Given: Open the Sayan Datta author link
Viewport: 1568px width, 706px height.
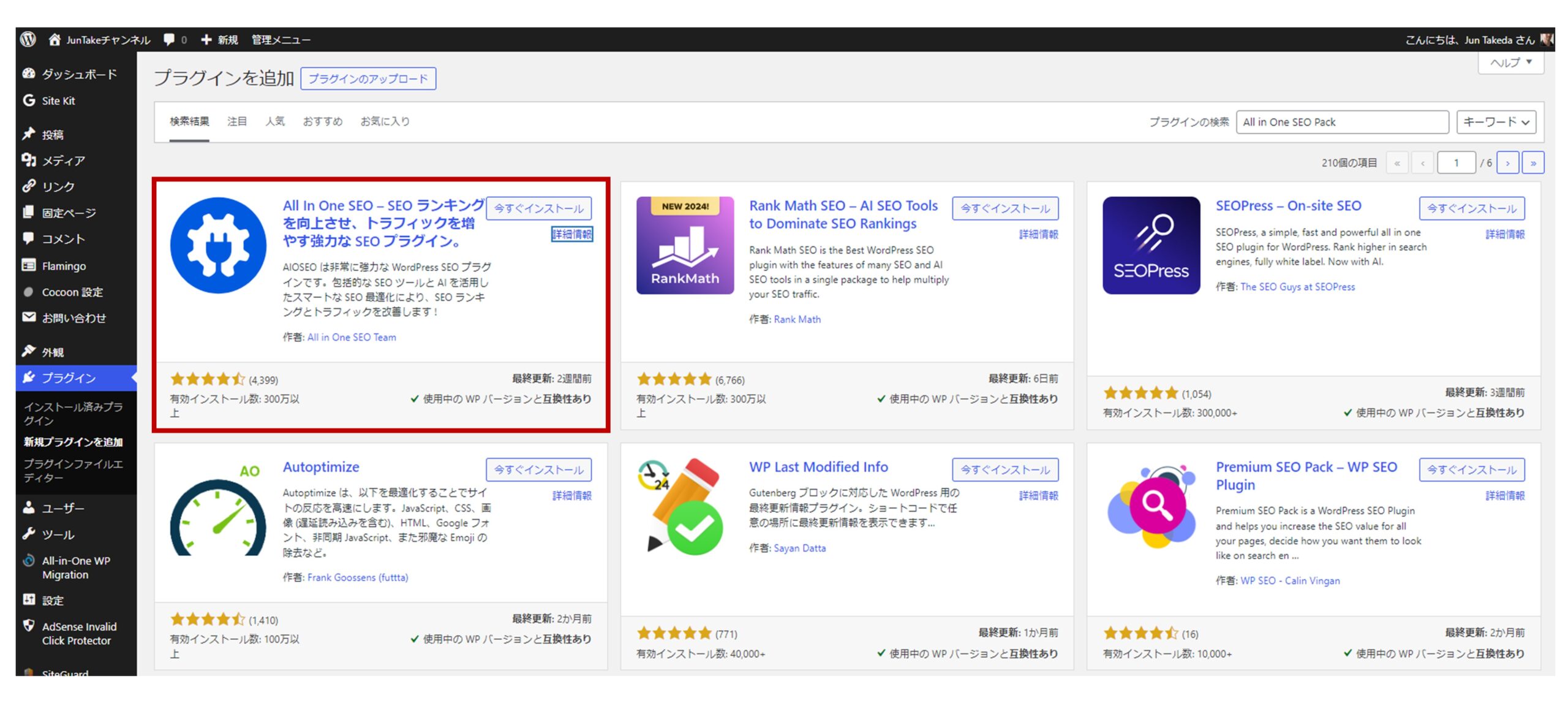Looking at the screenshot, I should click(799, 548).
